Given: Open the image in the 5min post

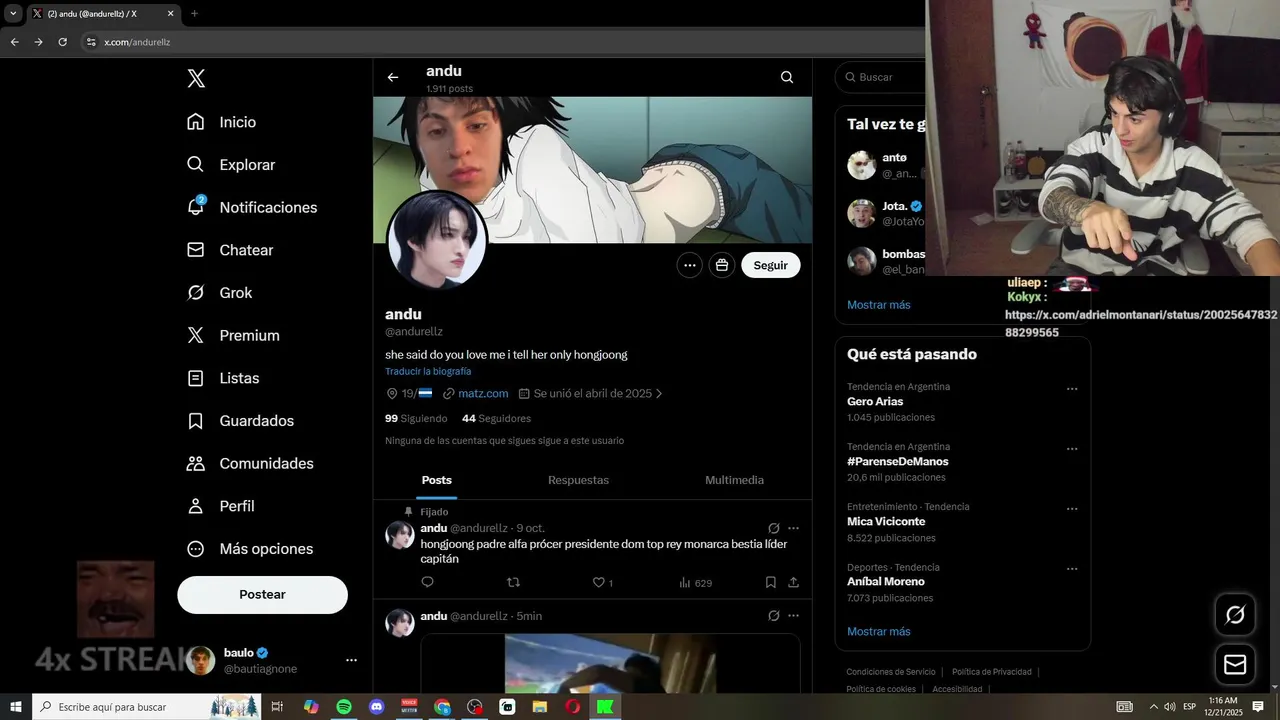Looking at the screenshot, I should click(x=610, y=663).
